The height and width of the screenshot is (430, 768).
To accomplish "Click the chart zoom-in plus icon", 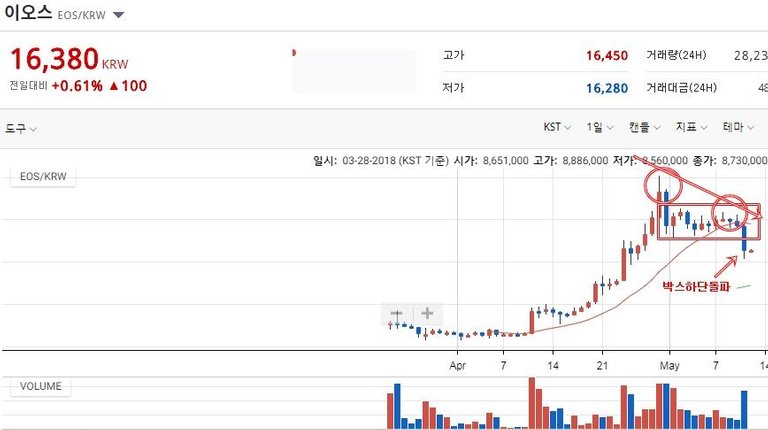I will [x=427, y=314].
